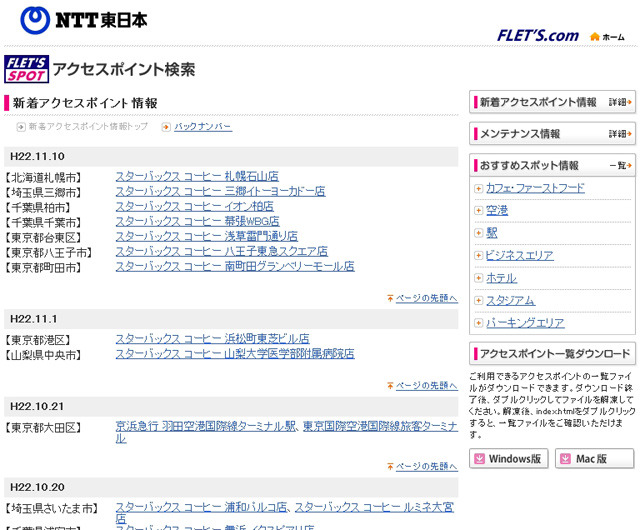Click the アクセスポイント検索 page title

pos(124,69)
